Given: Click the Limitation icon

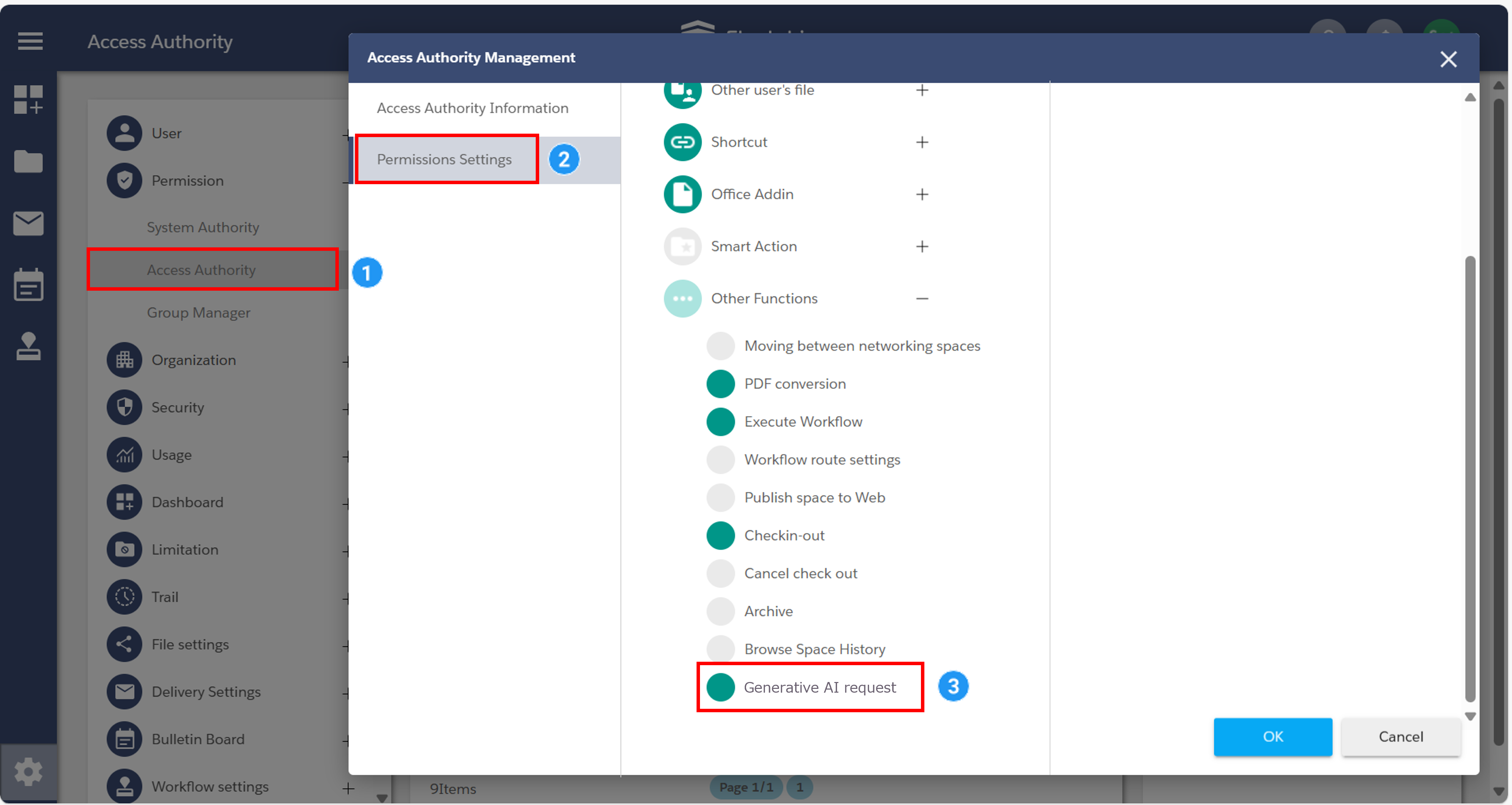Looking at the screenshot, I should click(x=124, y=549).
